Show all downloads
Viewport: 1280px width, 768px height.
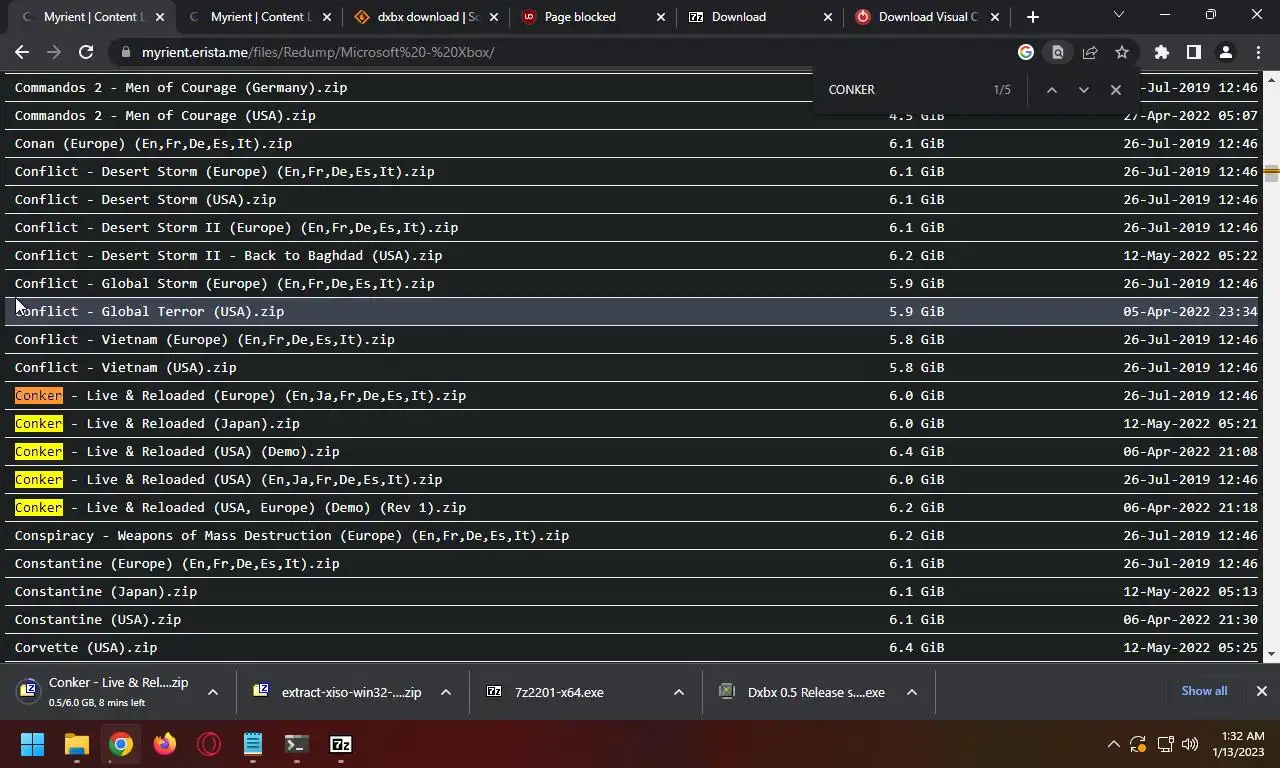[1204, 691]
